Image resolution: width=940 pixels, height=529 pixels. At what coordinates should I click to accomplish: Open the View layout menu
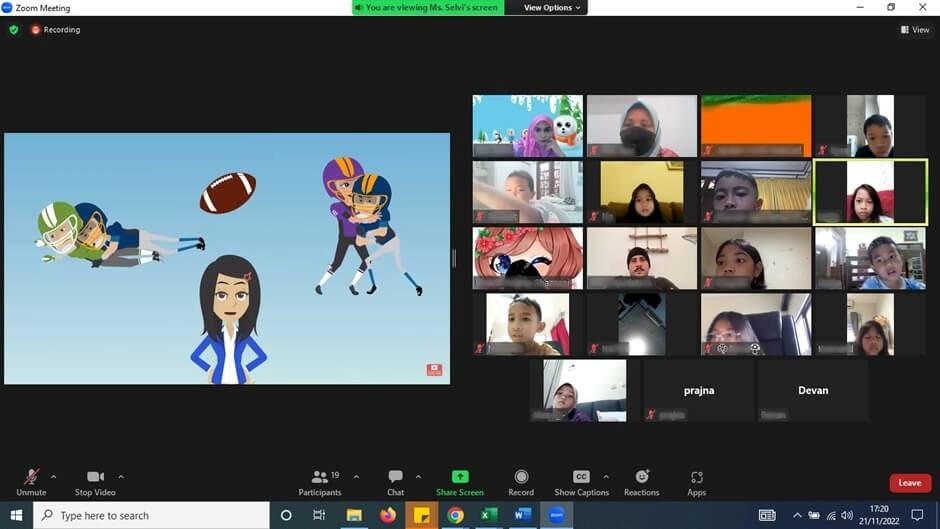tap(915, 30)
